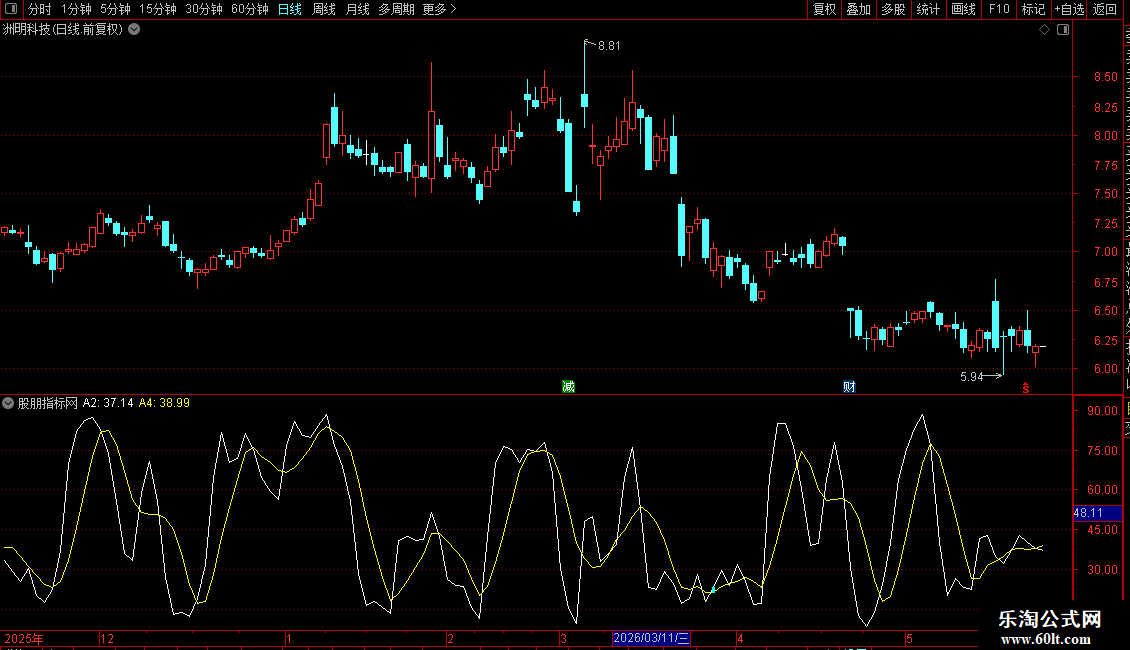Select the 30分钟 period
1130x650 pixels.
204,9
